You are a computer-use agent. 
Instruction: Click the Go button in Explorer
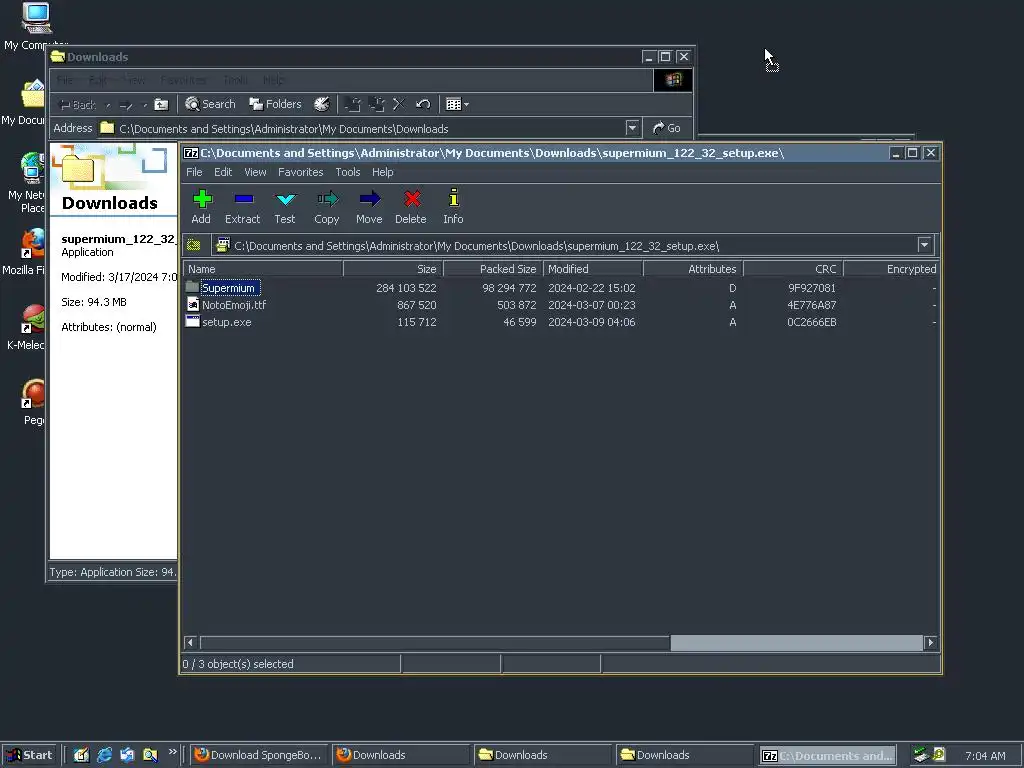667,128
